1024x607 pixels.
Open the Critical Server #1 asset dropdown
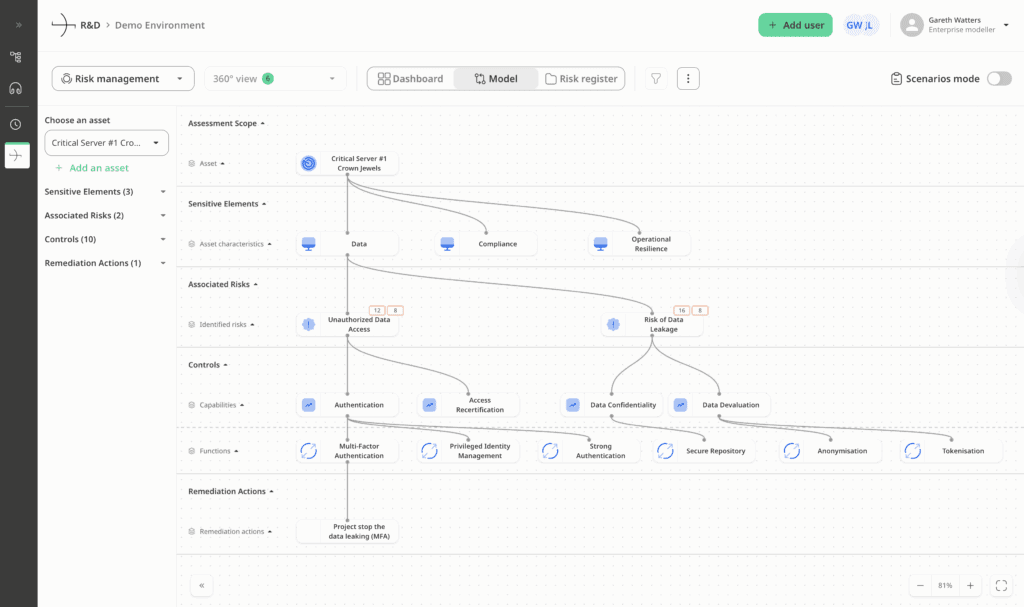tap(106, 143)
